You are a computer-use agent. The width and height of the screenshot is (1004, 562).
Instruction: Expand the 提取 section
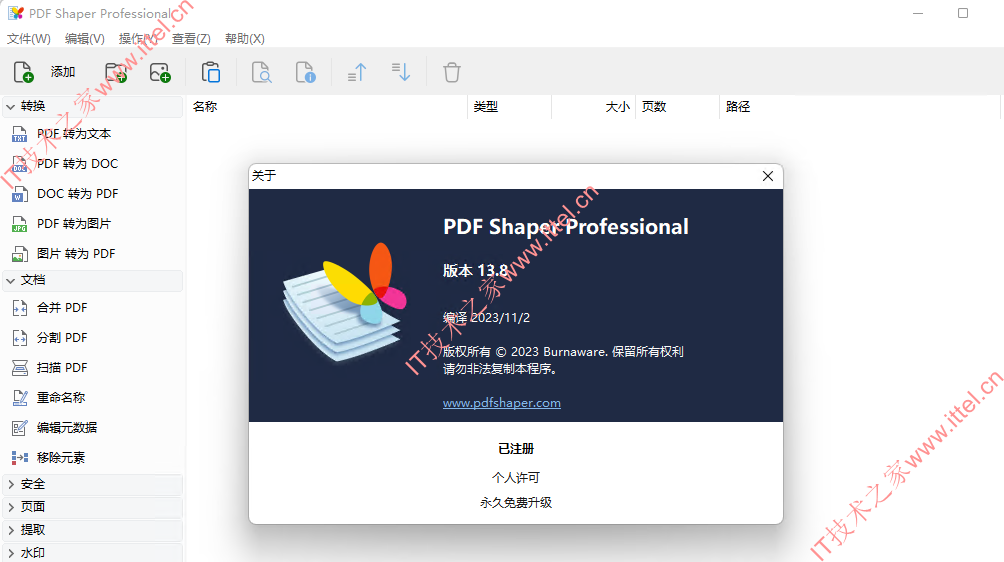[x=93, y=530]
